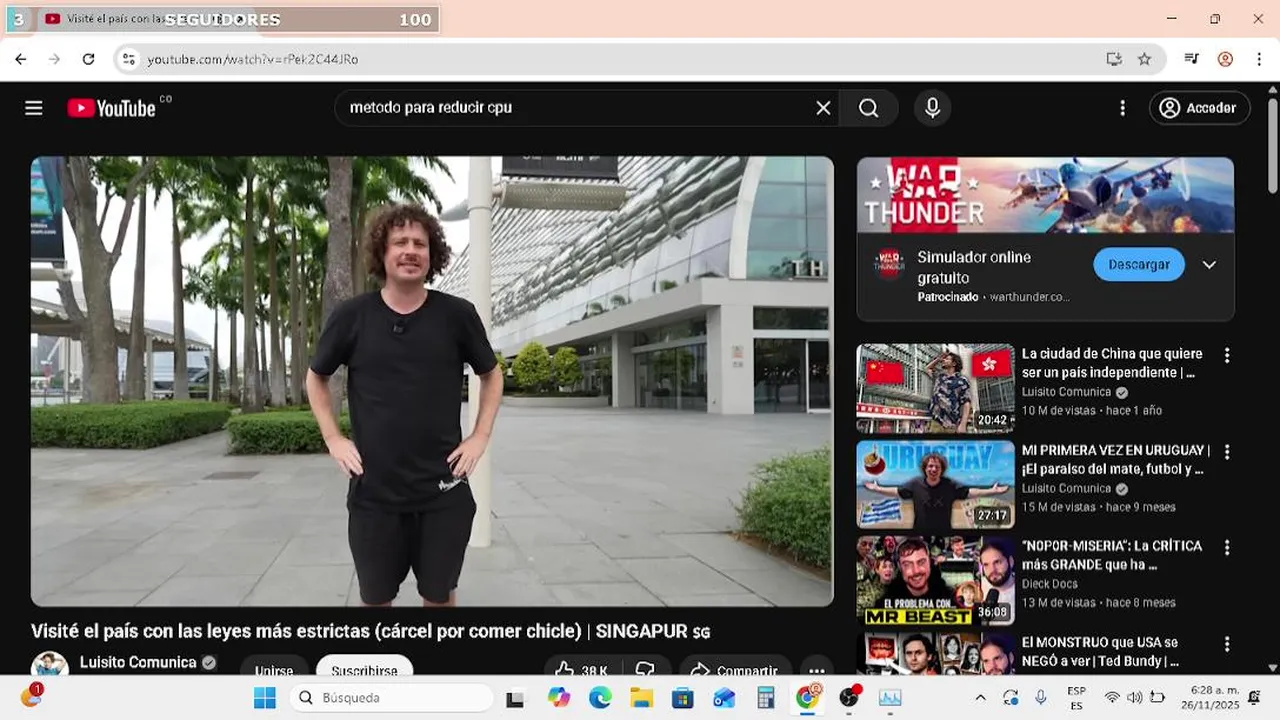Open options for NOPOR-MISERIA video

(1227, 547)
